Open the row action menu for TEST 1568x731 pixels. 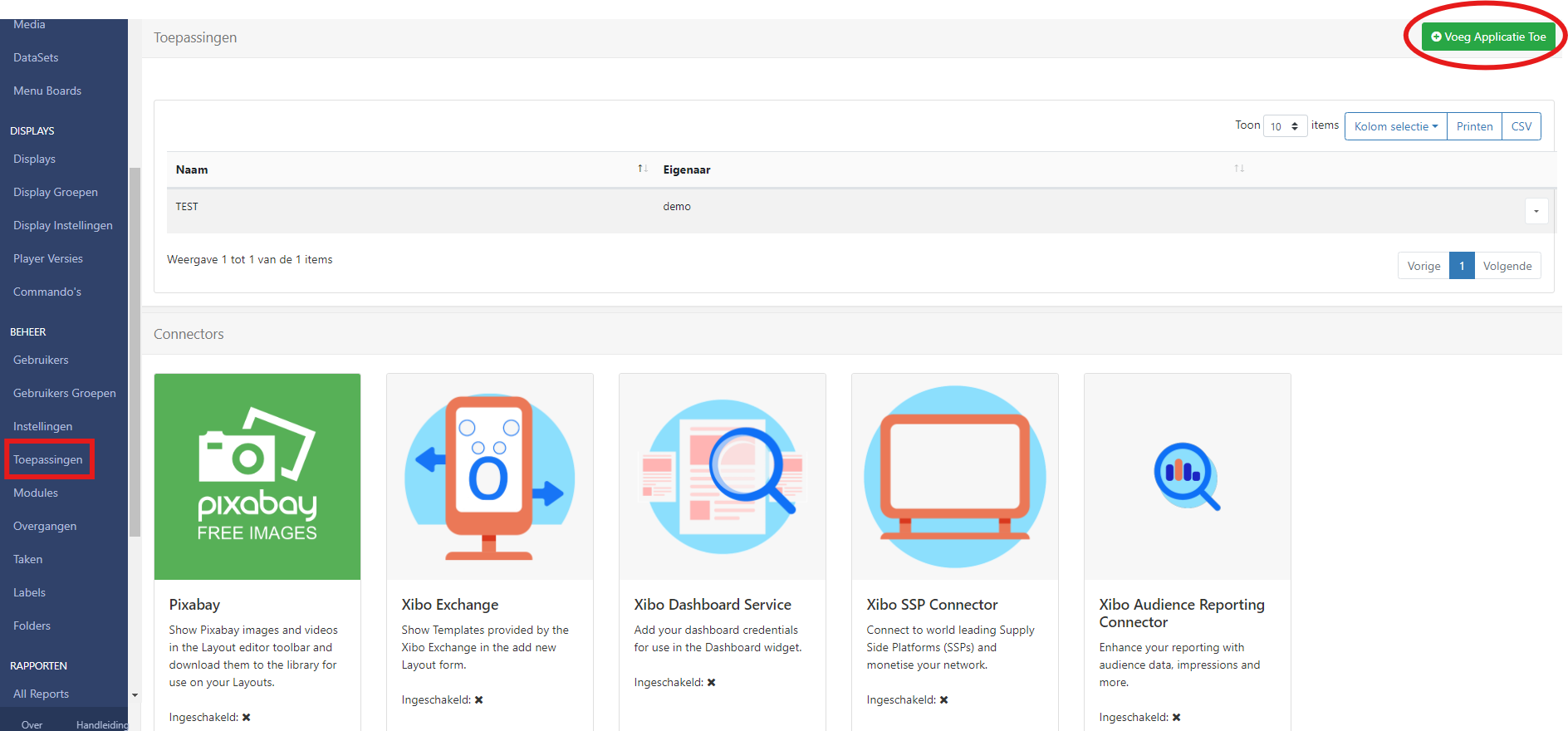click(1536, 211)
